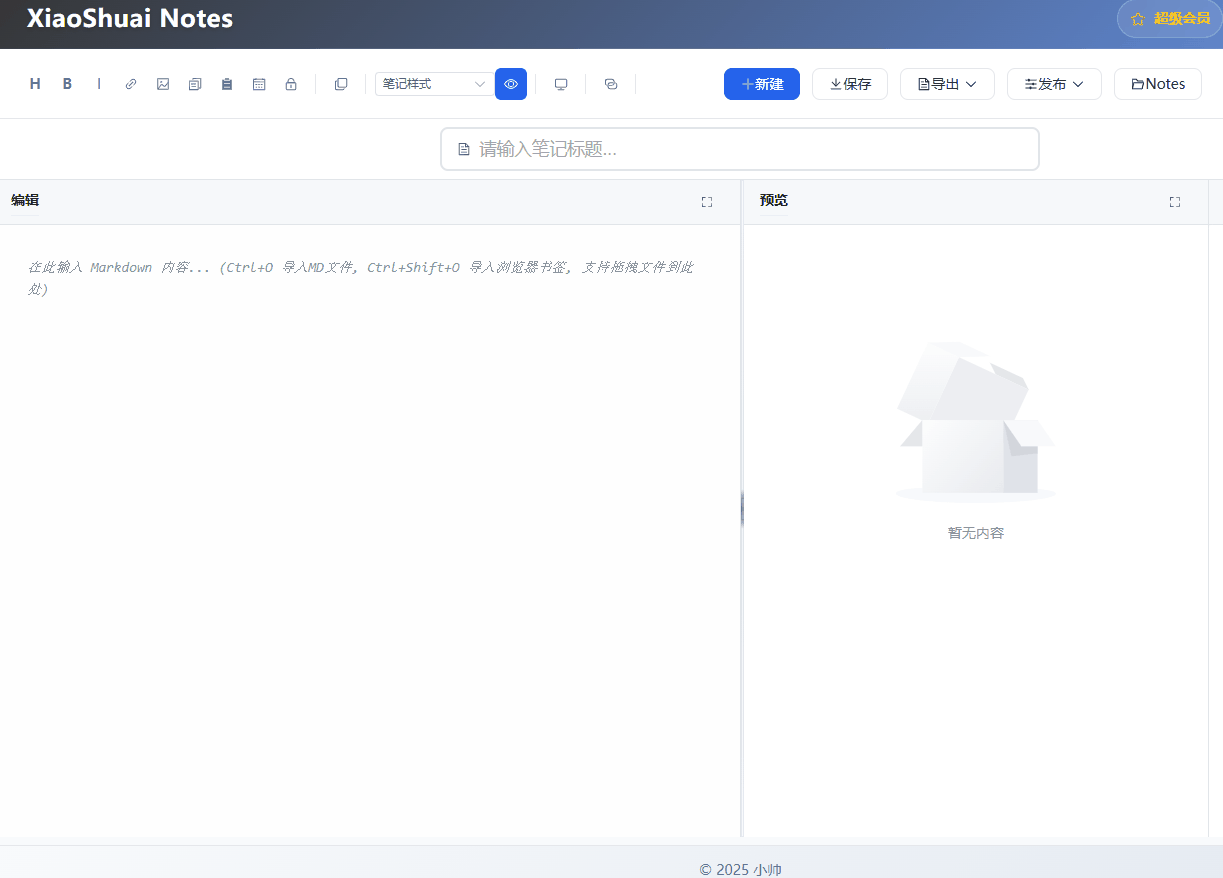Create a new note with 新建
The height and width of the screenshot is (878, 1223).
(762, 84)
